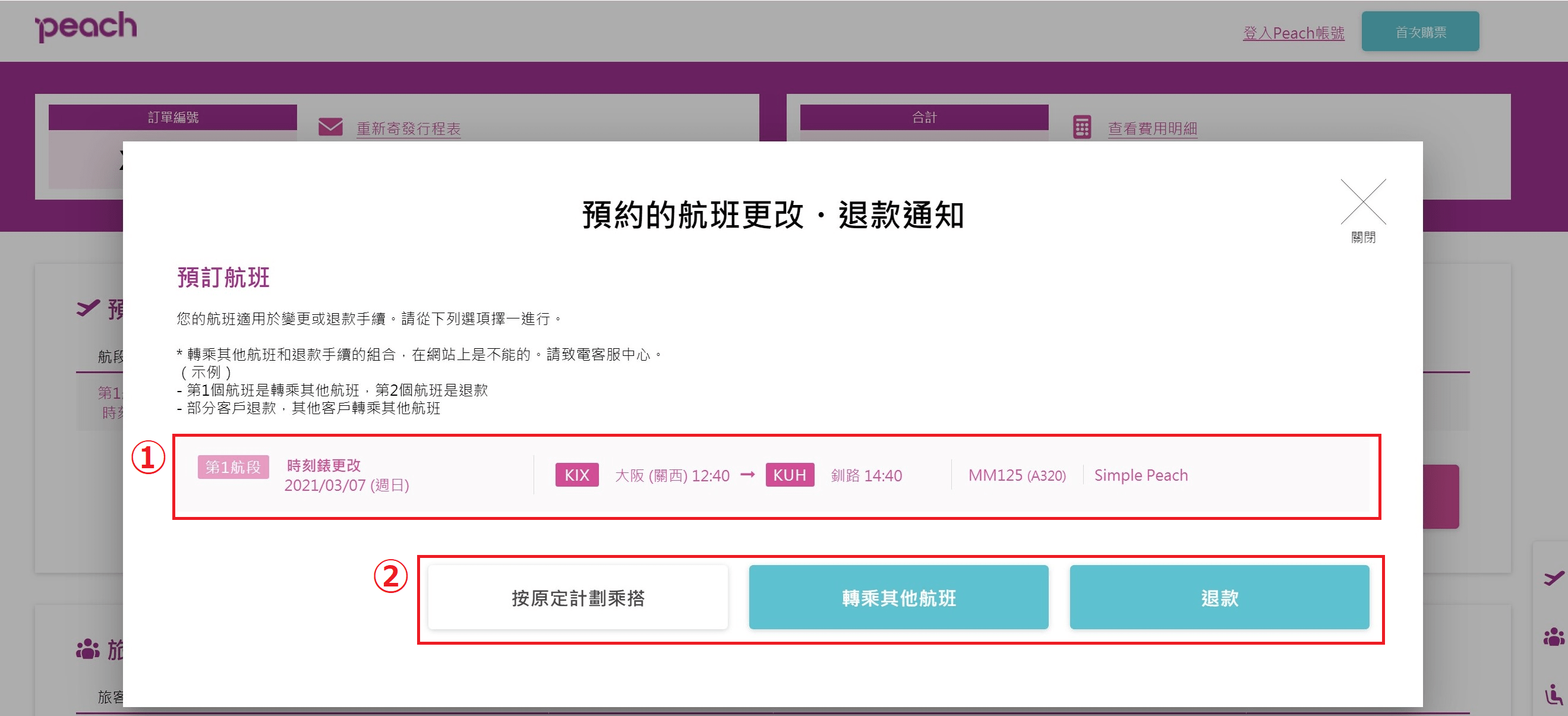Click flight number MM125 (A320)

1017,475
